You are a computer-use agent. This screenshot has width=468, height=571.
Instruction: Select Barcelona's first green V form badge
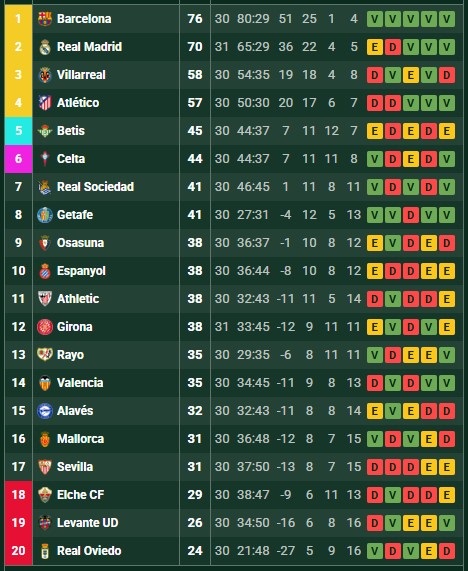(x=375, y=19)
